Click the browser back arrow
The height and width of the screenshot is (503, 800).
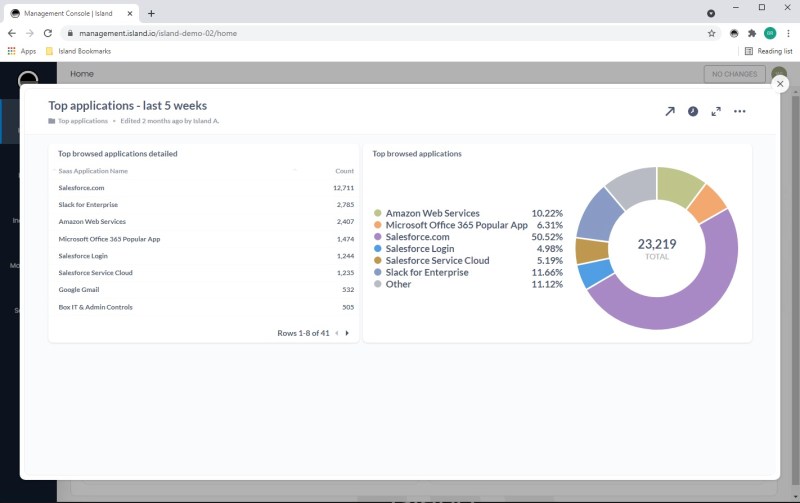click(12, 33)
